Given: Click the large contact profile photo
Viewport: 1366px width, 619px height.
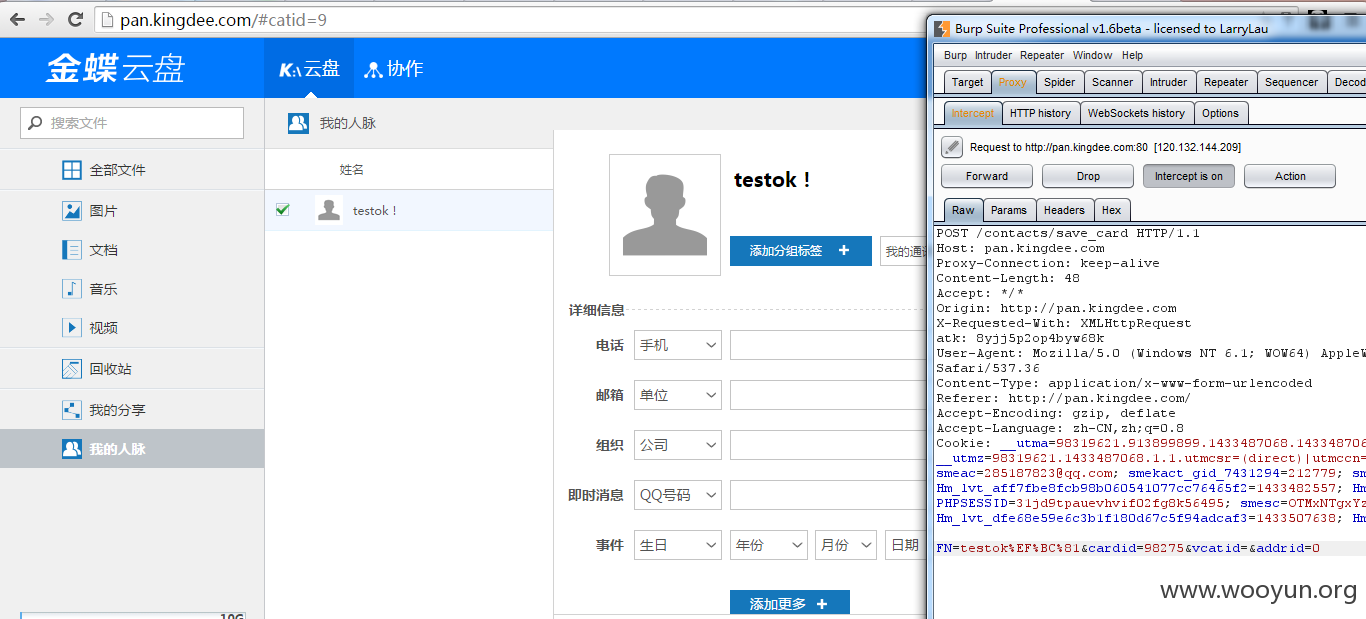Looking at the screenshot, I should click(665, 214).
